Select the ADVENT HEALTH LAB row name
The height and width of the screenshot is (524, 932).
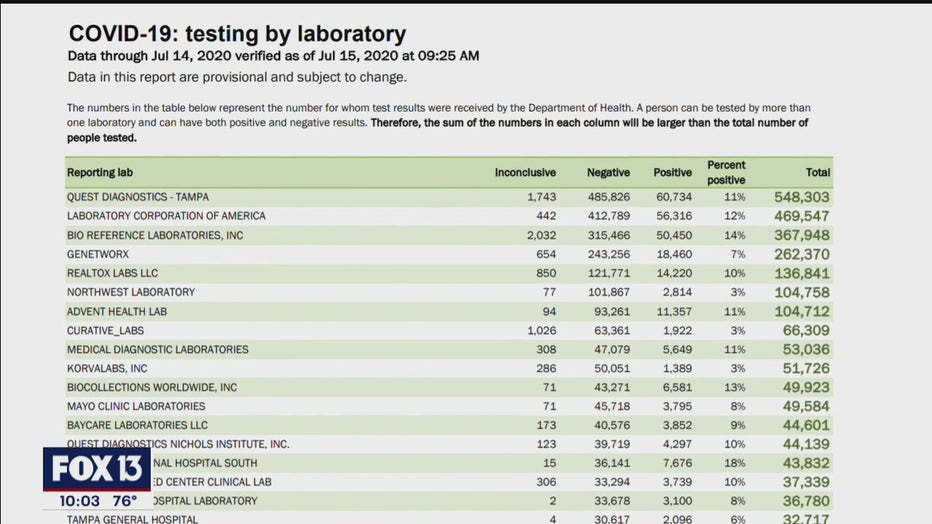pos(116,311)
